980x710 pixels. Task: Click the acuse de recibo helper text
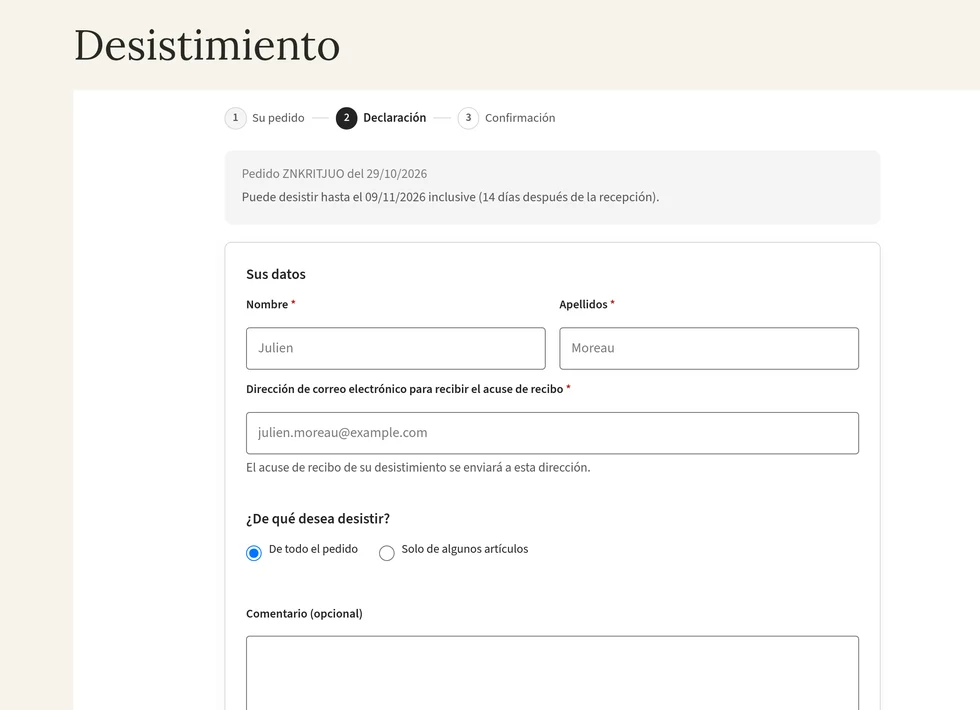click(x=418, y=468)
